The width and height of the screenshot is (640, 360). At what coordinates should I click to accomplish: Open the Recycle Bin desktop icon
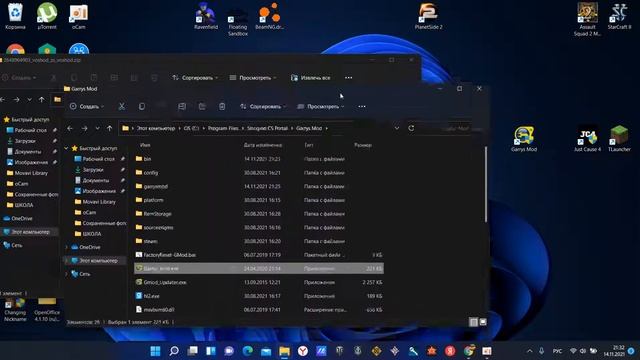(15, 16)
